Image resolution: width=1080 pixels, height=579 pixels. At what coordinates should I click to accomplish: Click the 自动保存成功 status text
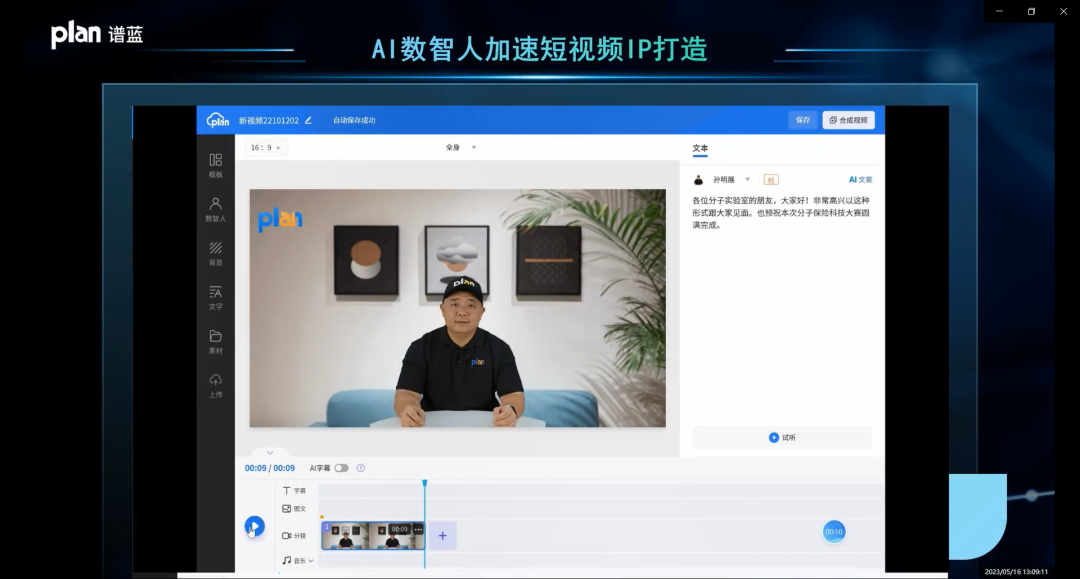[354, 120]
